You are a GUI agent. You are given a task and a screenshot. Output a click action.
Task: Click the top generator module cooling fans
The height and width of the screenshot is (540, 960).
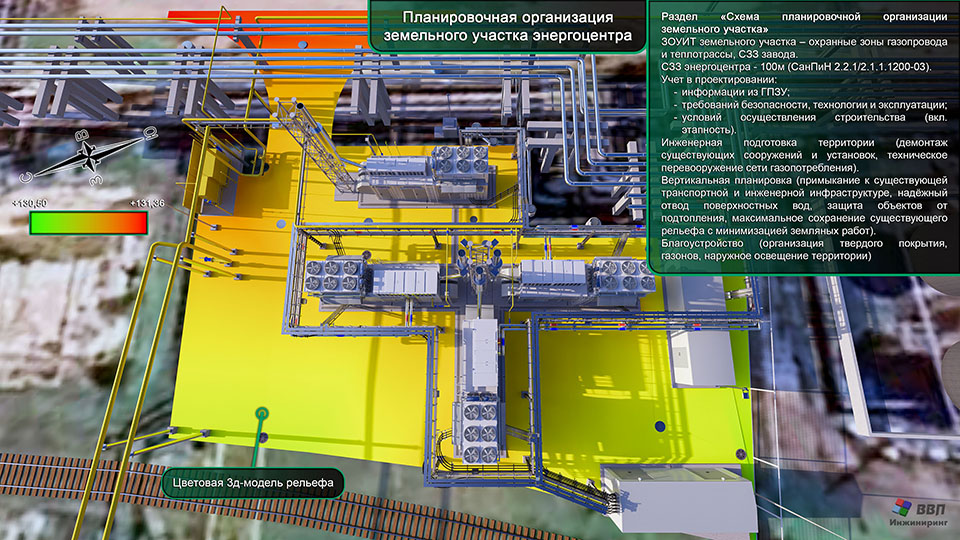tap(460, 159)
